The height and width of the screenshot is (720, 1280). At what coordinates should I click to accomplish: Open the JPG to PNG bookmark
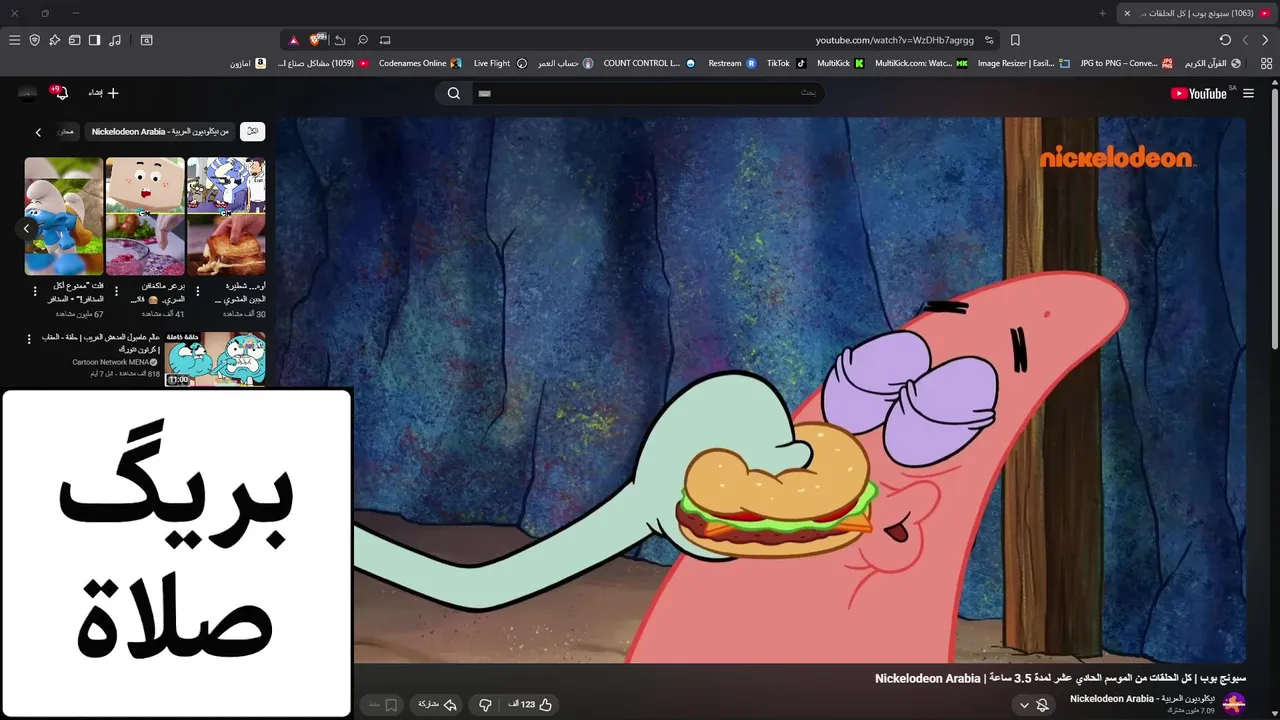click(1126, 63)
